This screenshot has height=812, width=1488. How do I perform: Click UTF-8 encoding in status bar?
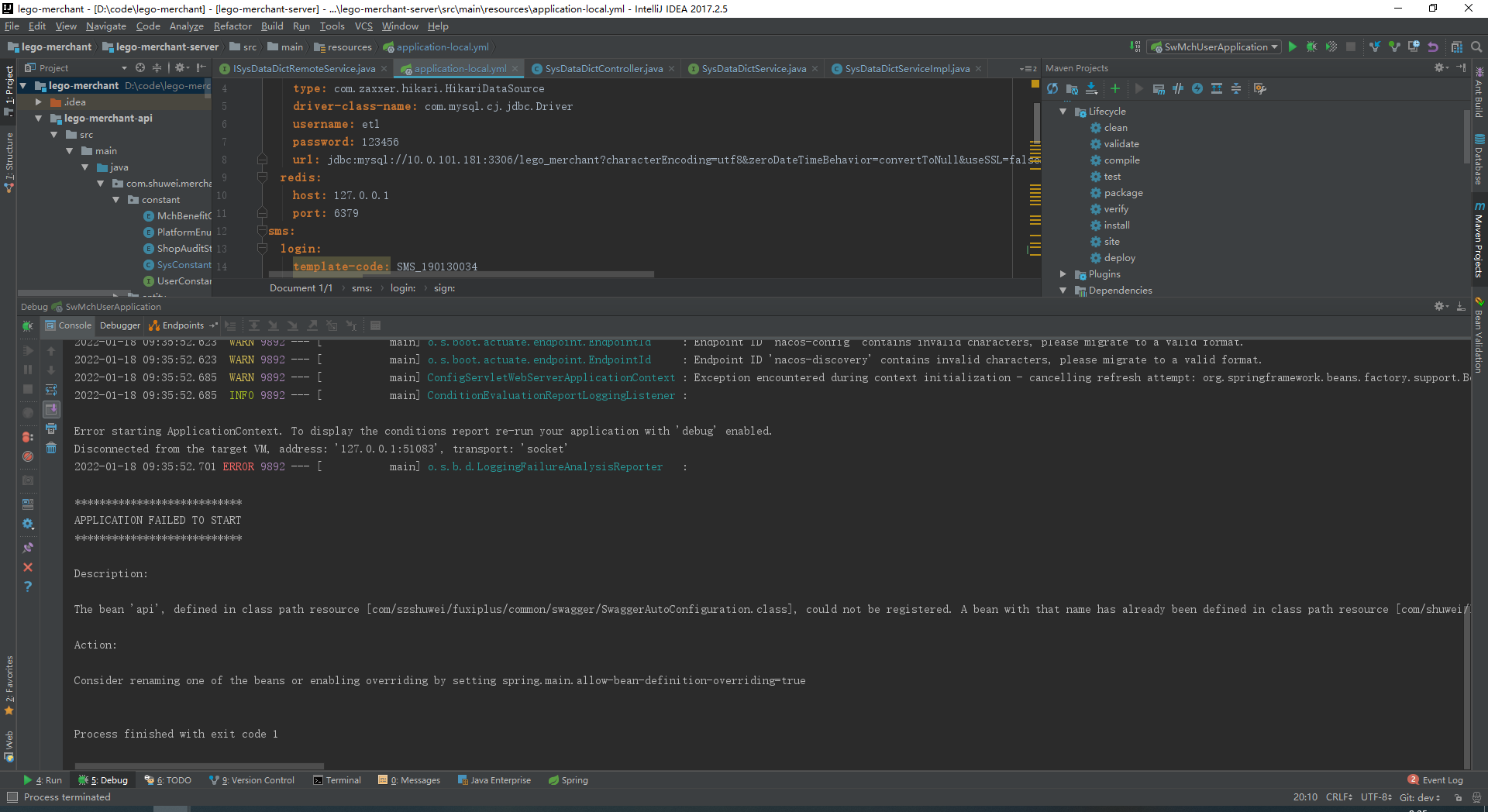(1376, 797)
